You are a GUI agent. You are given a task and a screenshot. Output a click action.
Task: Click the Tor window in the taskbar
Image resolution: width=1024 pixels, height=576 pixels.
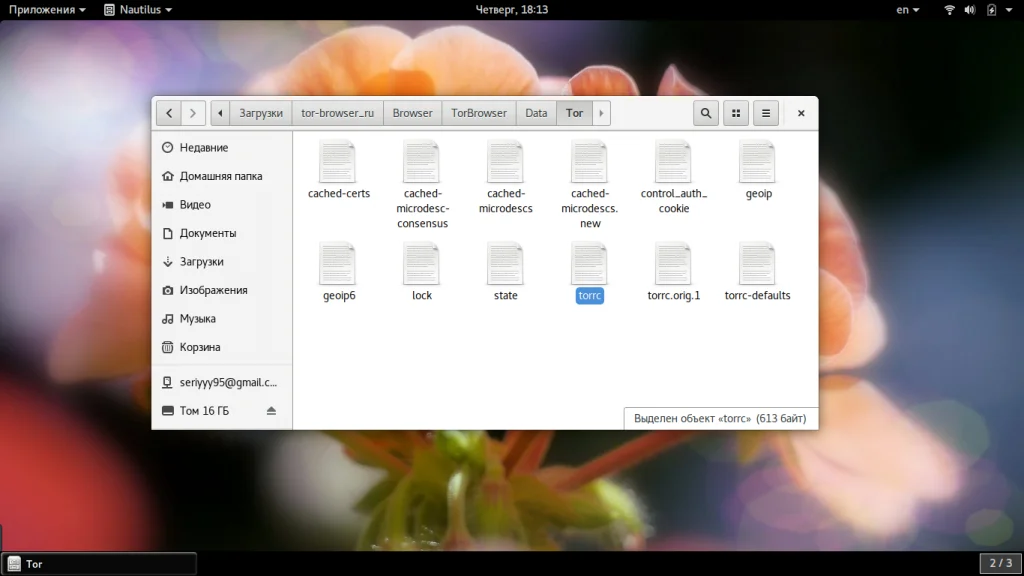99,564
